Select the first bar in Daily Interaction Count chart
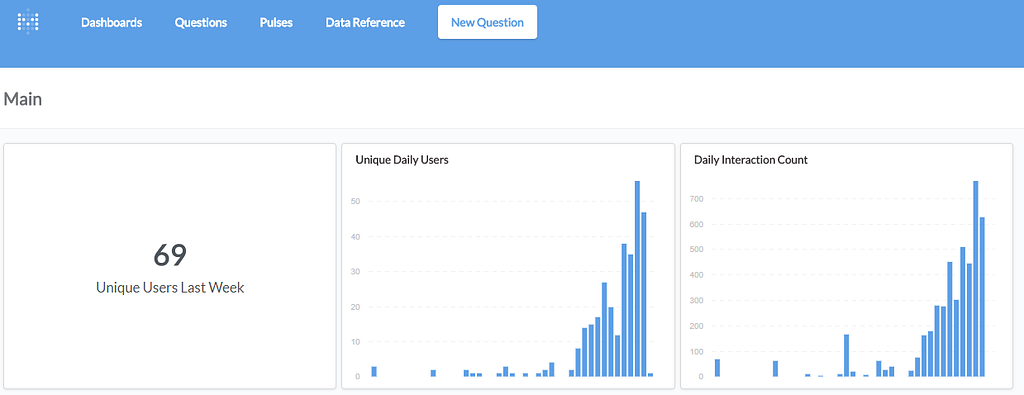1024x395 pixels. [x=717, y=368]
